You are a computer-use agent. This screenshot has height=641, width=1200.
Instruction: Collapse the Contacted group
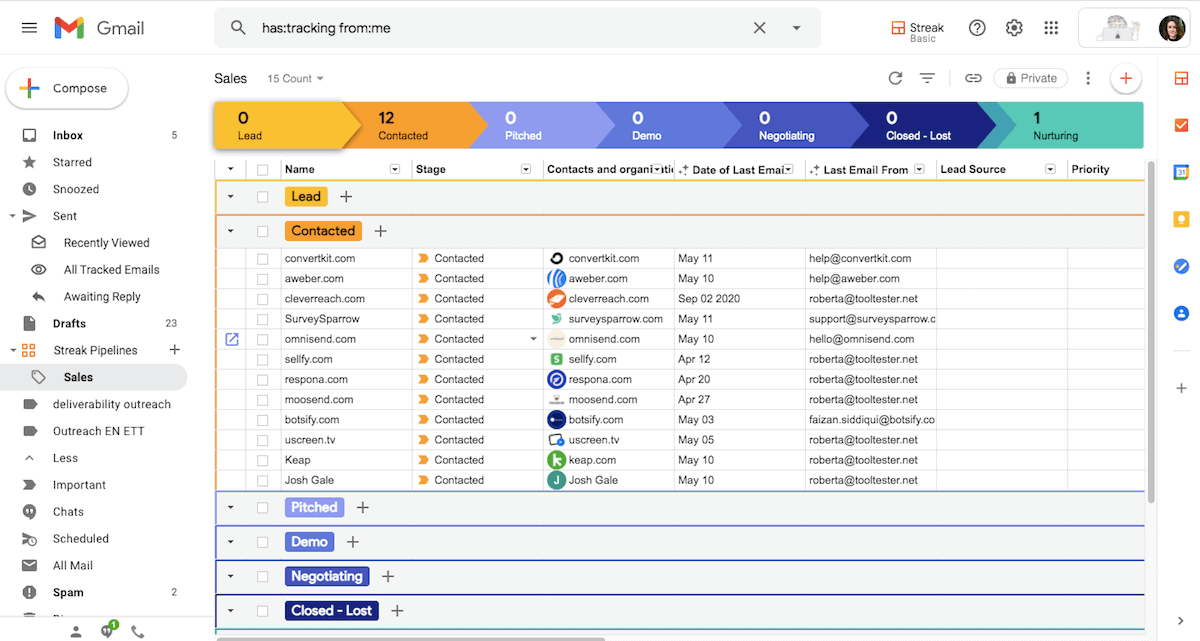coord(231,231)
